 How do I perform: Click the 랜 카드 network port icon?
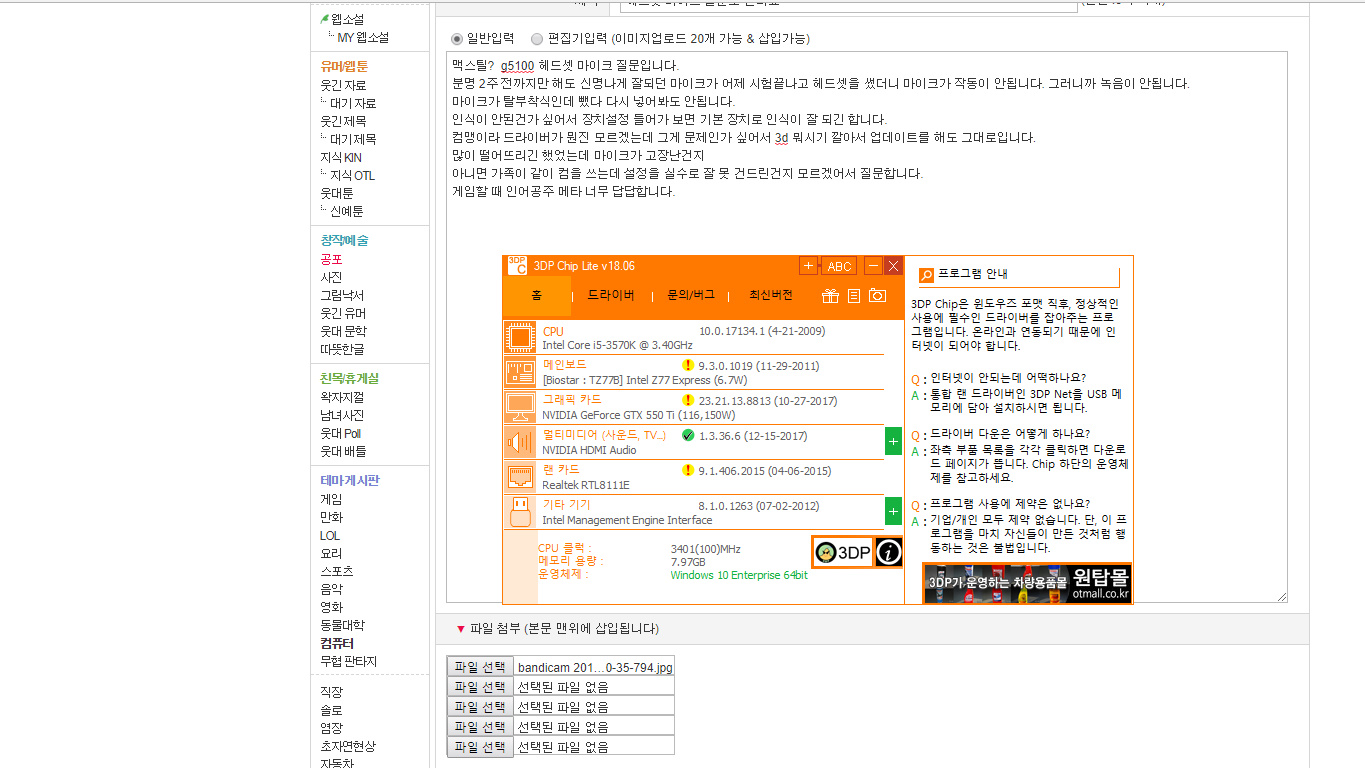[x=520, y=477]
